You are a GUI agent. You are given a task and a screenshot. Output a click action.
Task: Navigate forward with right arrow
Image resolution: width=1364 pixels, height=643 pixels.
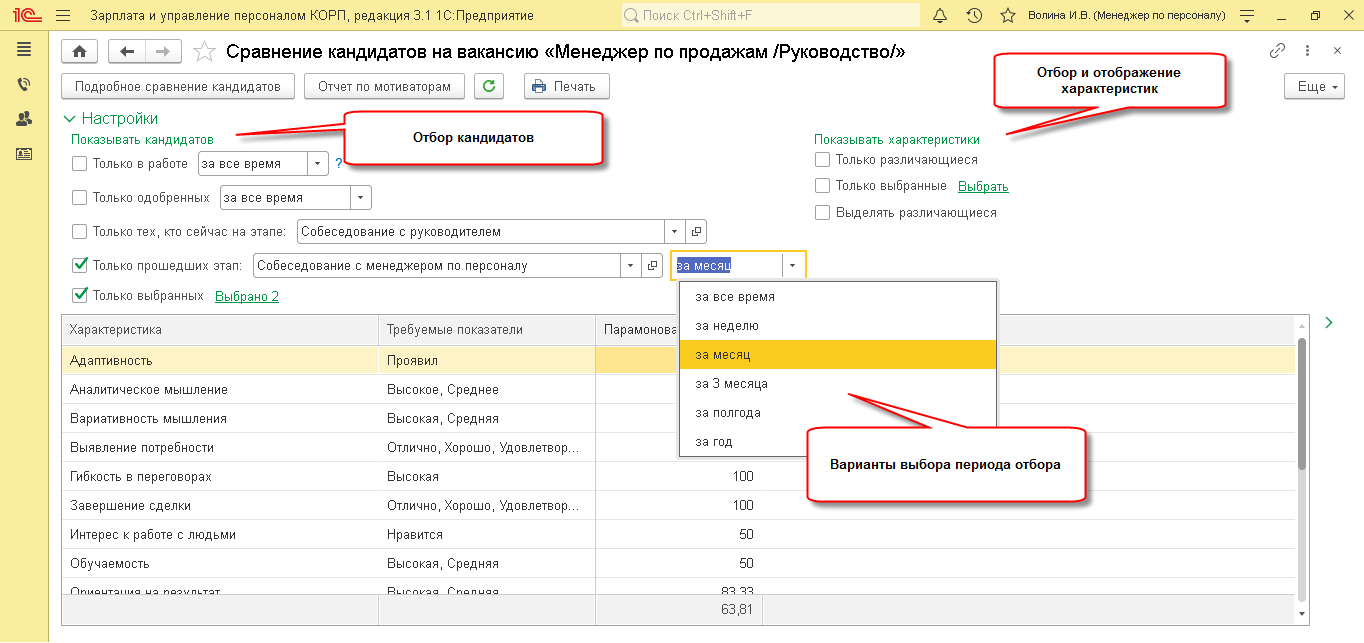pyautogui.click(x=164, y=51)
